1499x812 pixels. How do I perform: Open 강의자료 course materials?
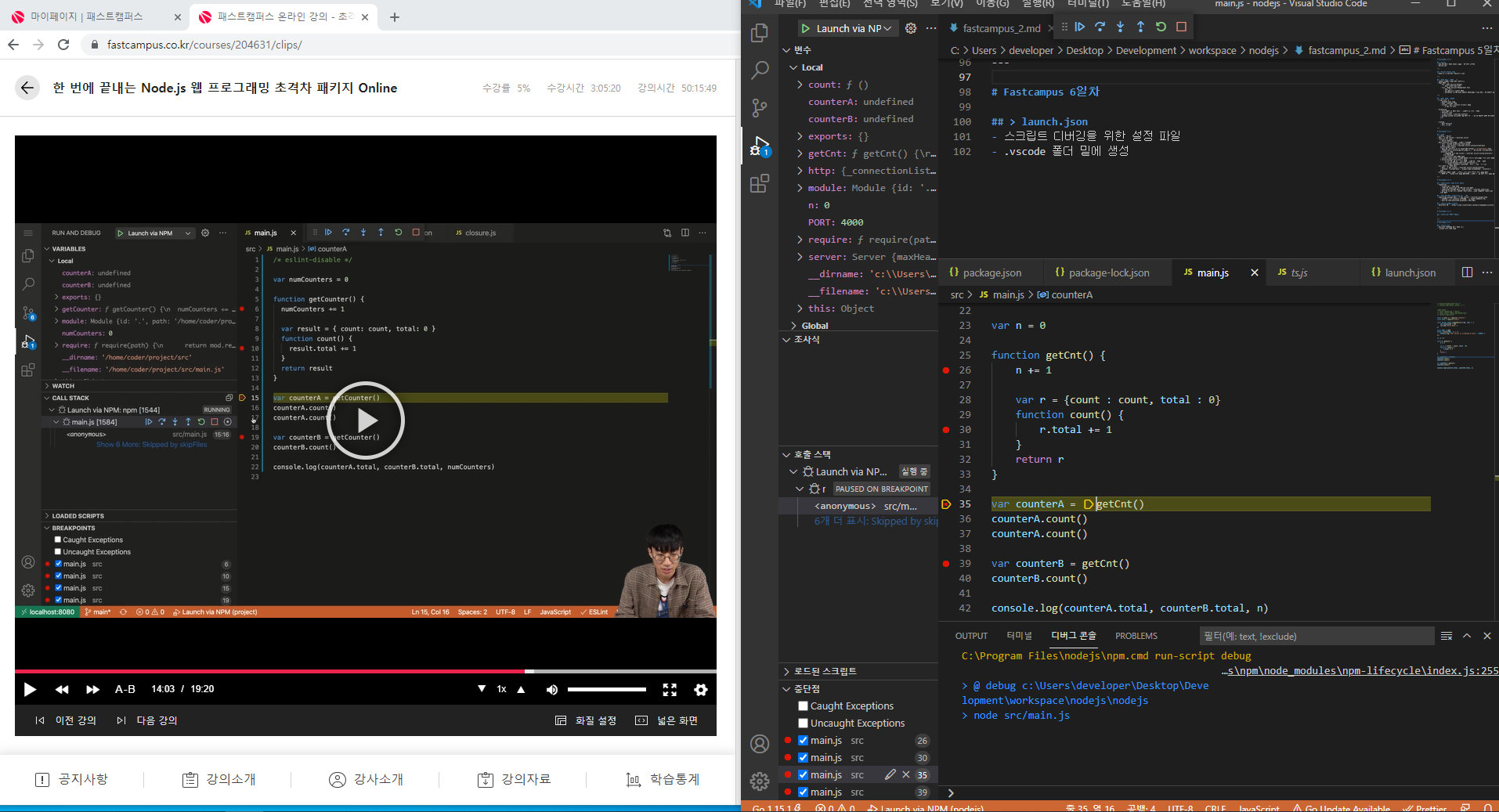coord(514,779)
